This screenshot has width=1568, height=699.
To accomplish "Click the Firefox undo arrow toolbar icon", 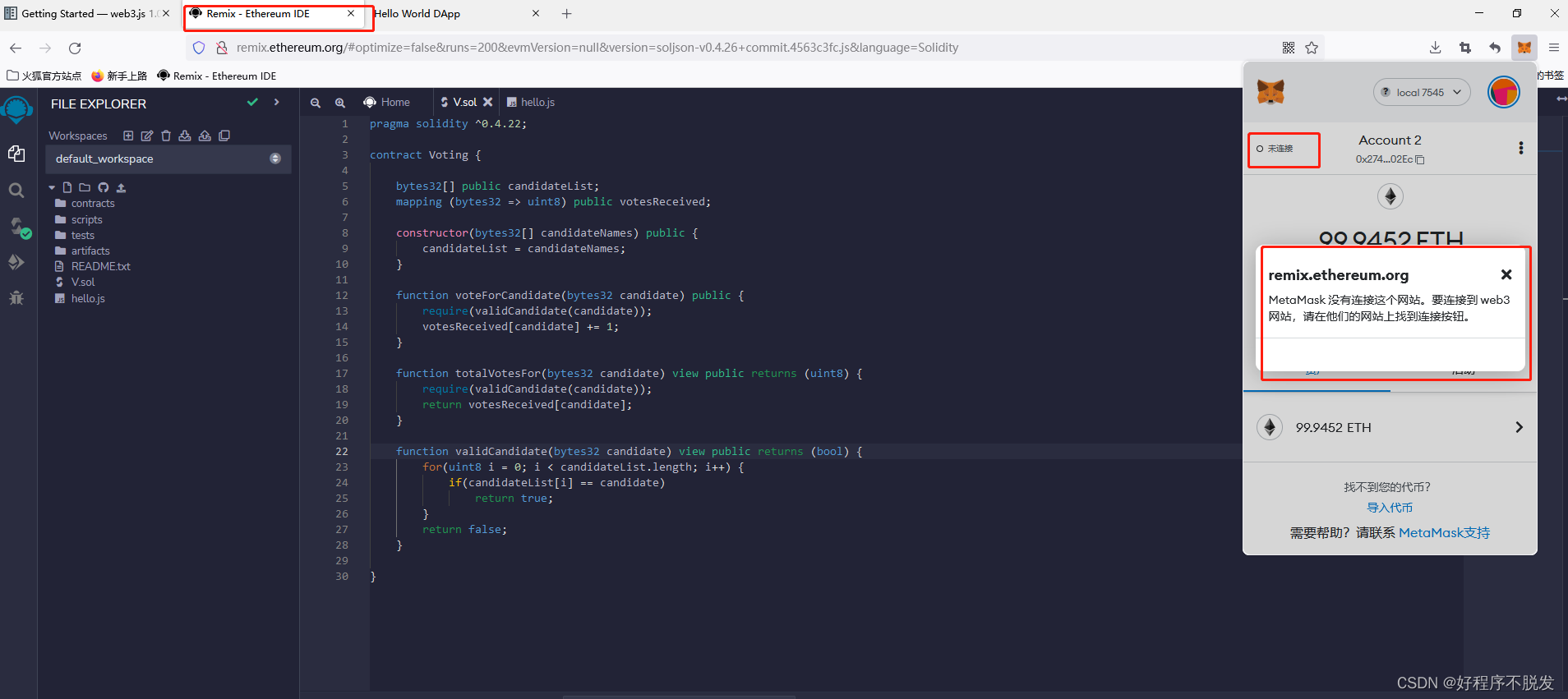I will 1495,48.
